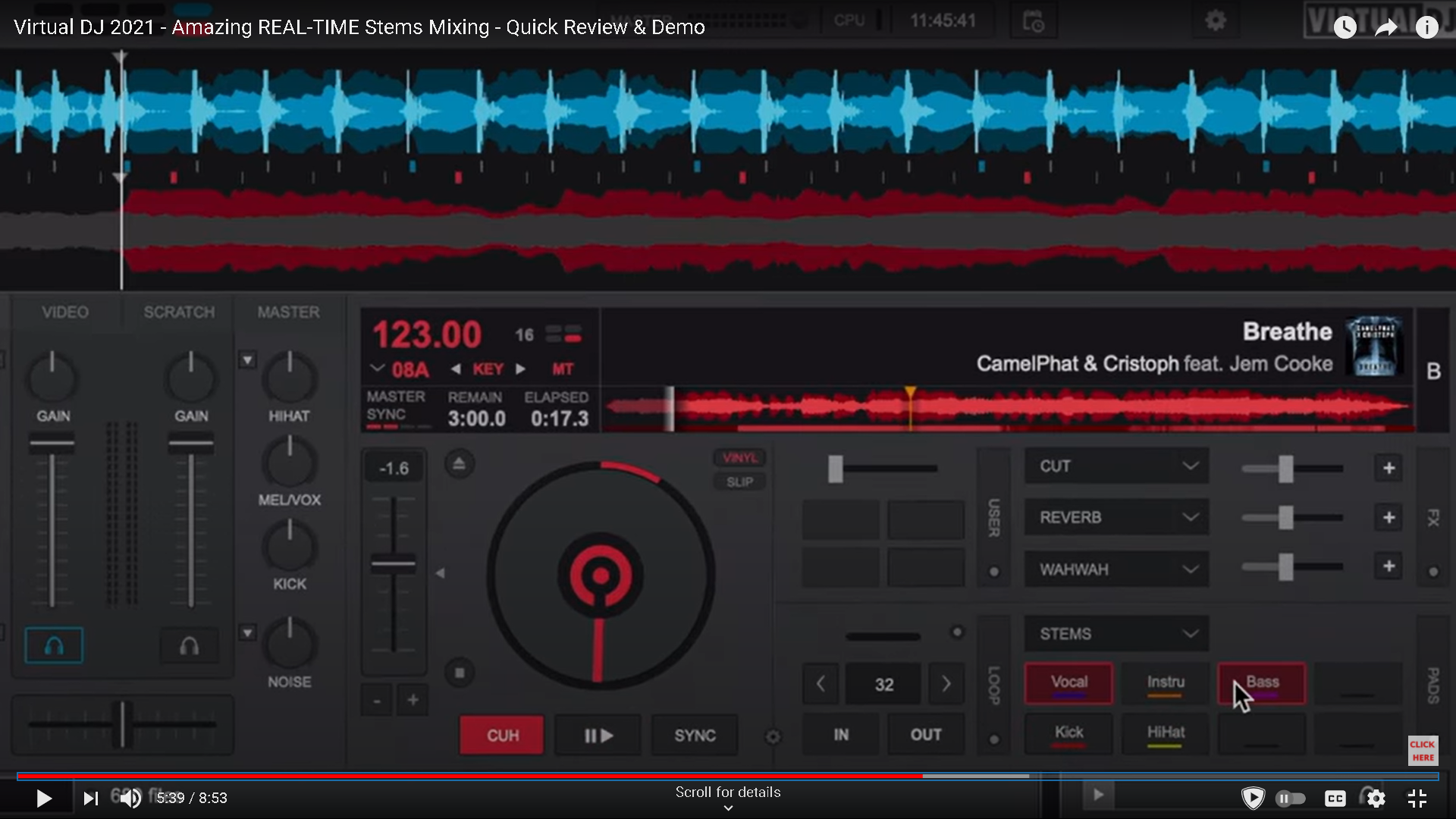This screenshot has height=819, width=1456.
Task: Toggle VINYL mode
Action: click(739, 457)
